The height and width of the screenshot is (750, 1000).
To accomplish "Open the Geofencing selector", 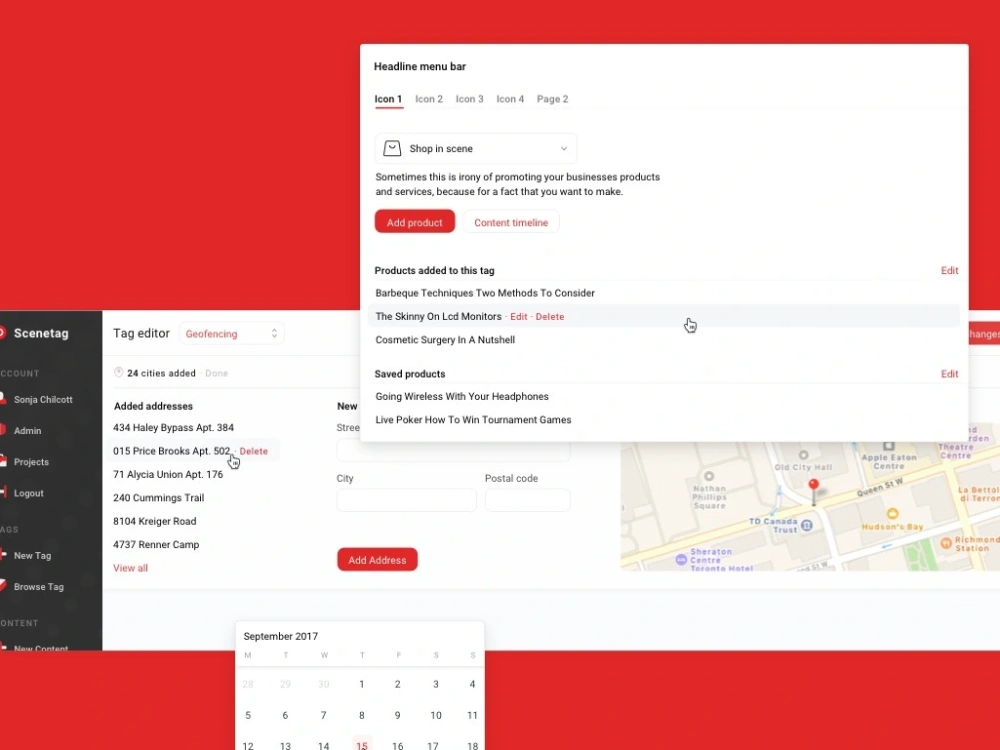I will 231,333.
